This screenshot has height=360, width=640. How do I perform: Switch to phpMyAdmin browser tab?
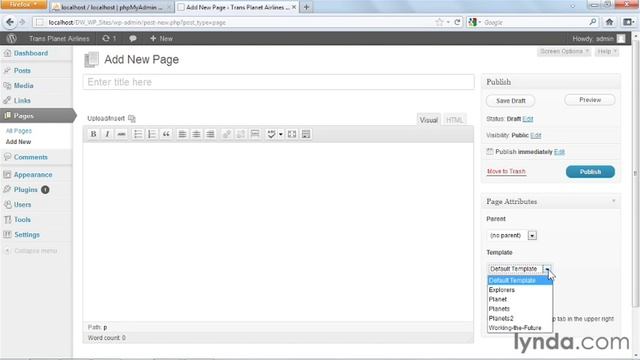tap(111, 7)
